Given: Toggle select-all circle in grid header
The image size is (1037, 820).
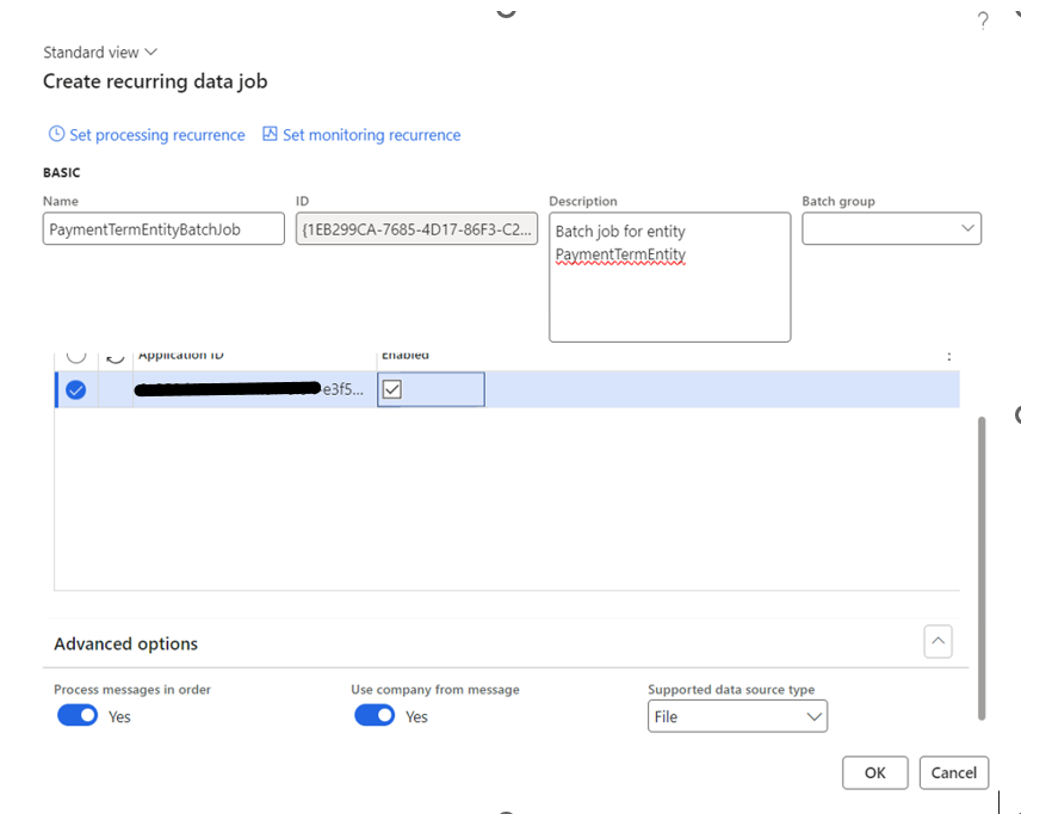Looking at the screenshot, I should pyautogui.click(x=76, y=355).
